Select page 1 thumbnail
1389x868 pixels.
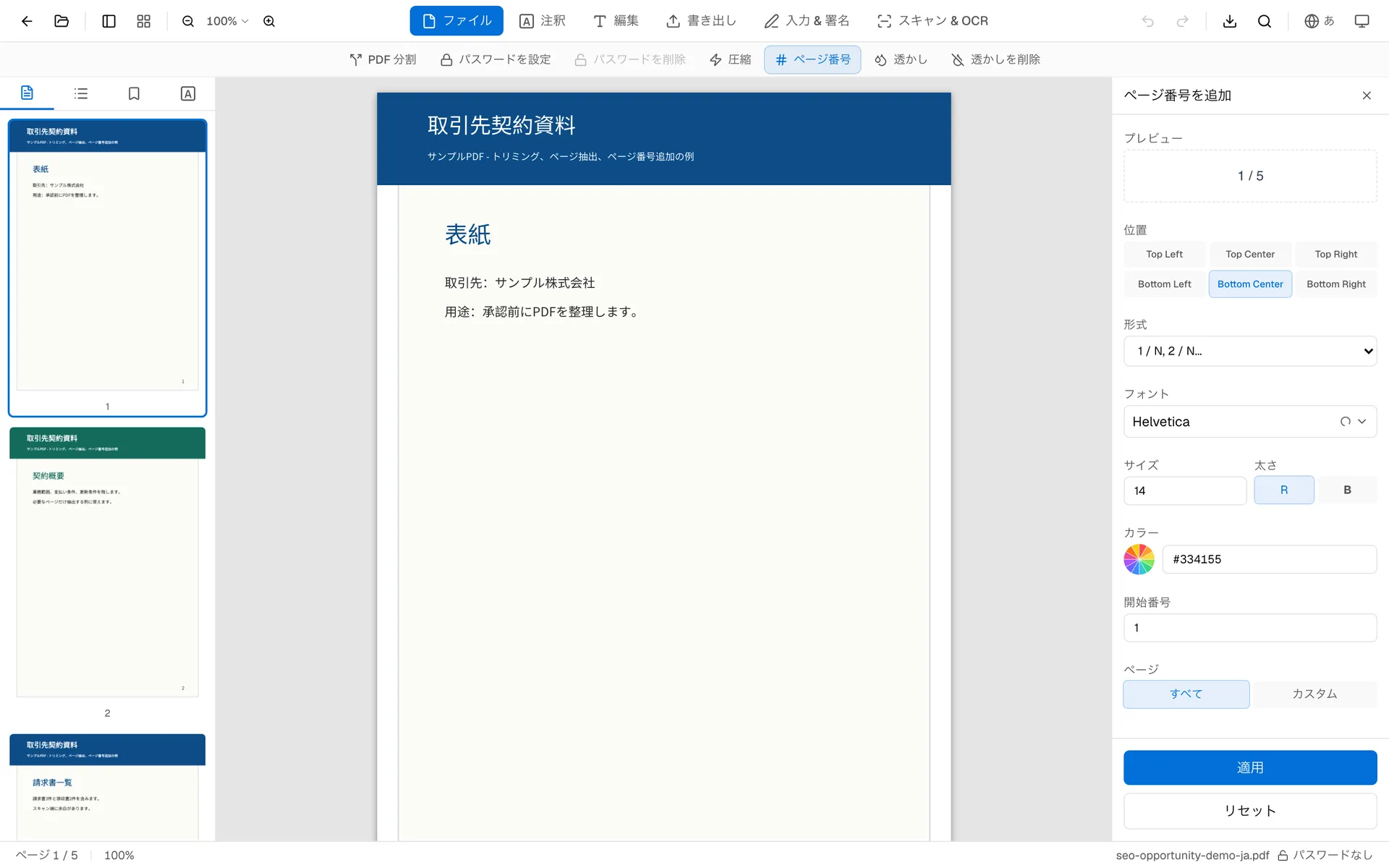point(108,268)
